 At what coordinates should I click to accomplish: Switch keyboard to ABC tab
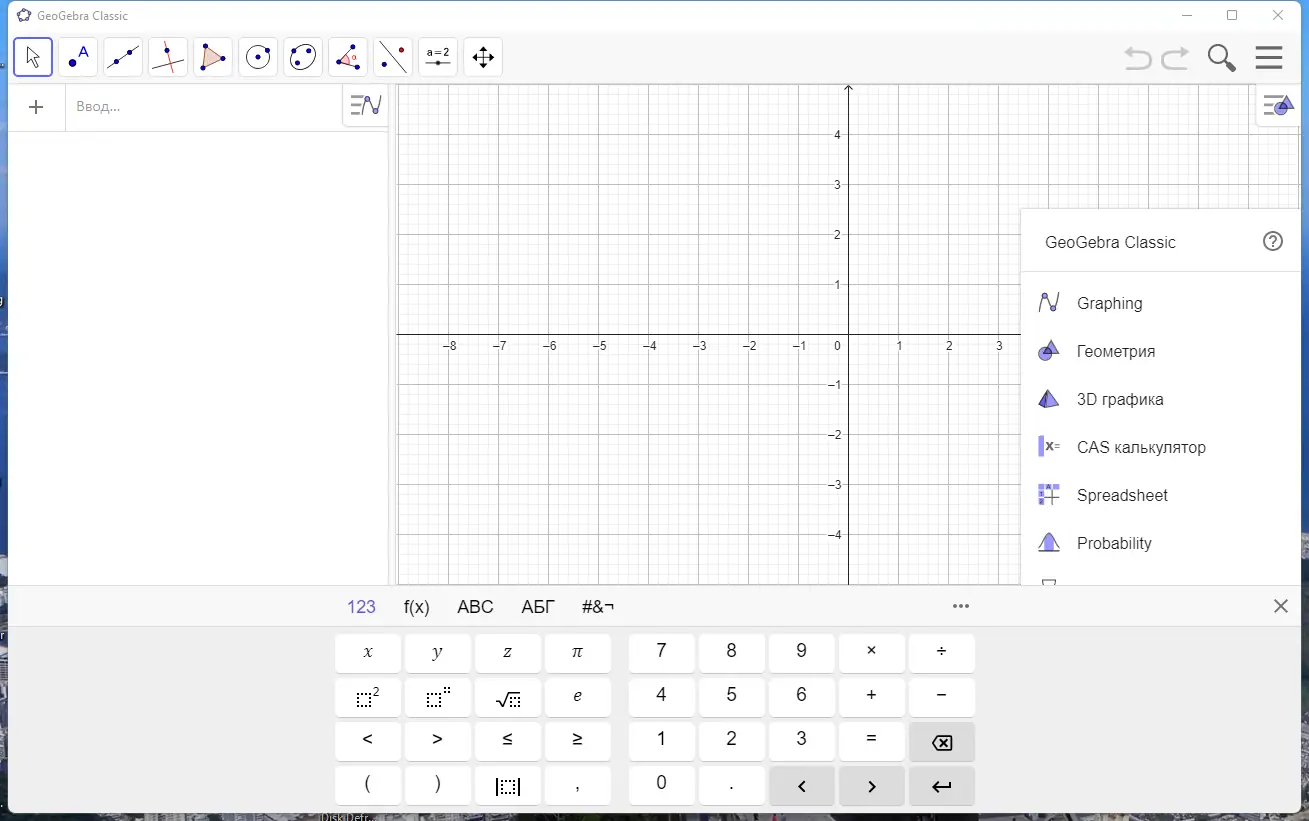click(475, 606)
